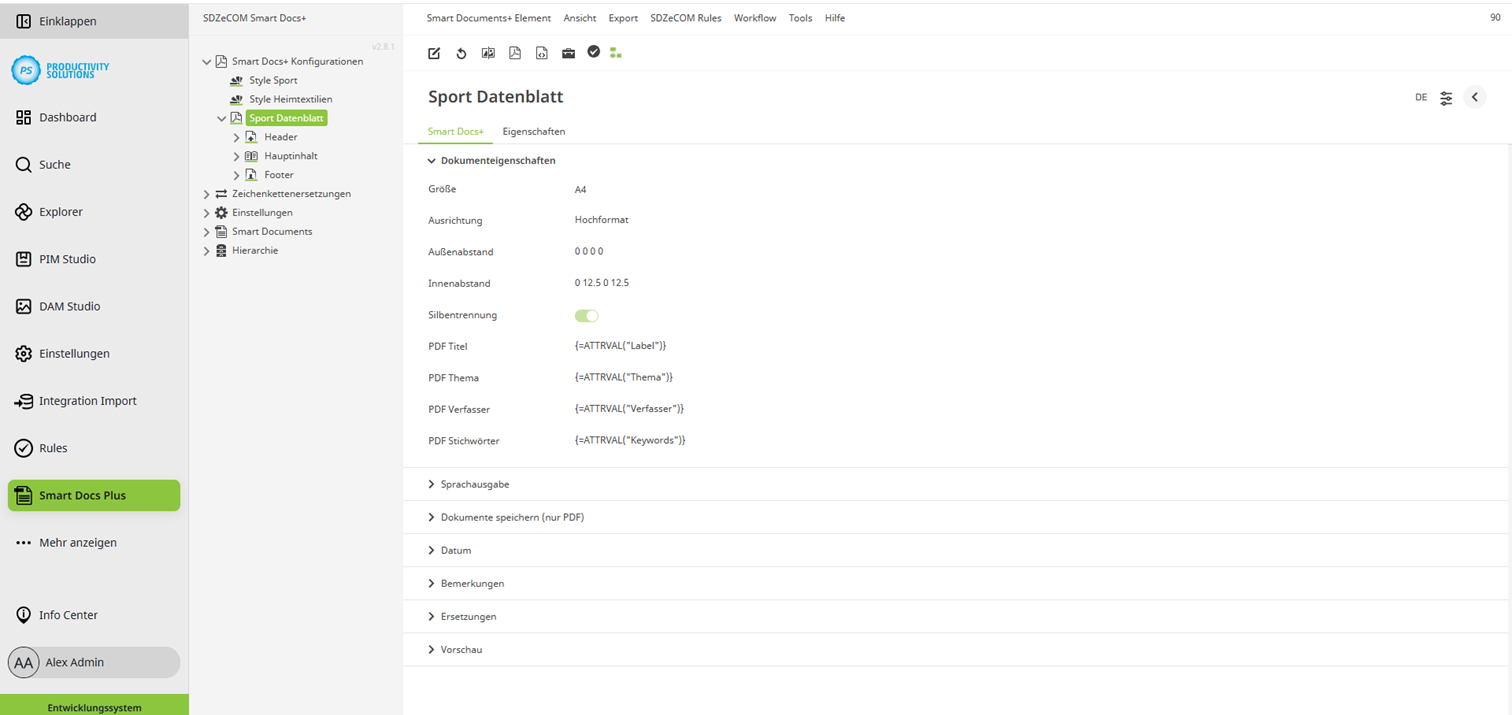
Task: Expand the Einstellungen tree node
Action: click(x=207, y=213)
